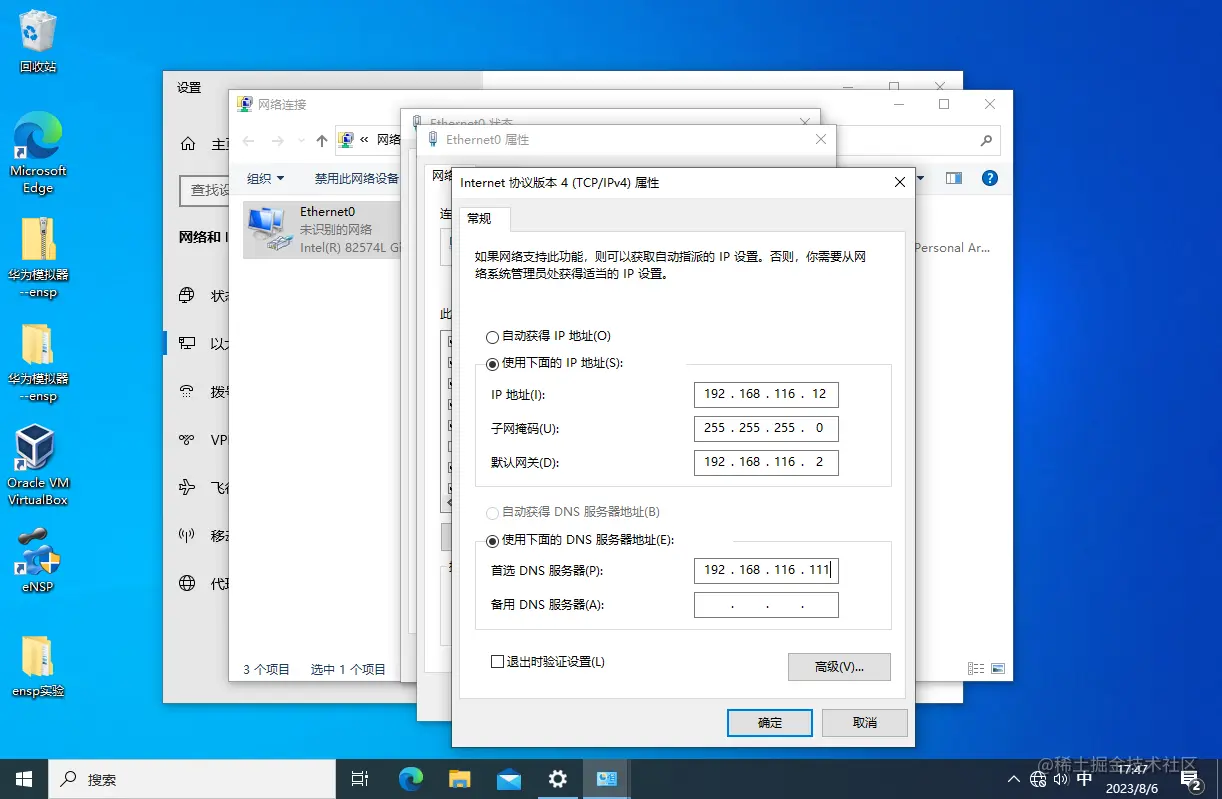Toggle the preview pane in Network Connections
Viewport: 1222px width, 799px height.
[954, 178]
